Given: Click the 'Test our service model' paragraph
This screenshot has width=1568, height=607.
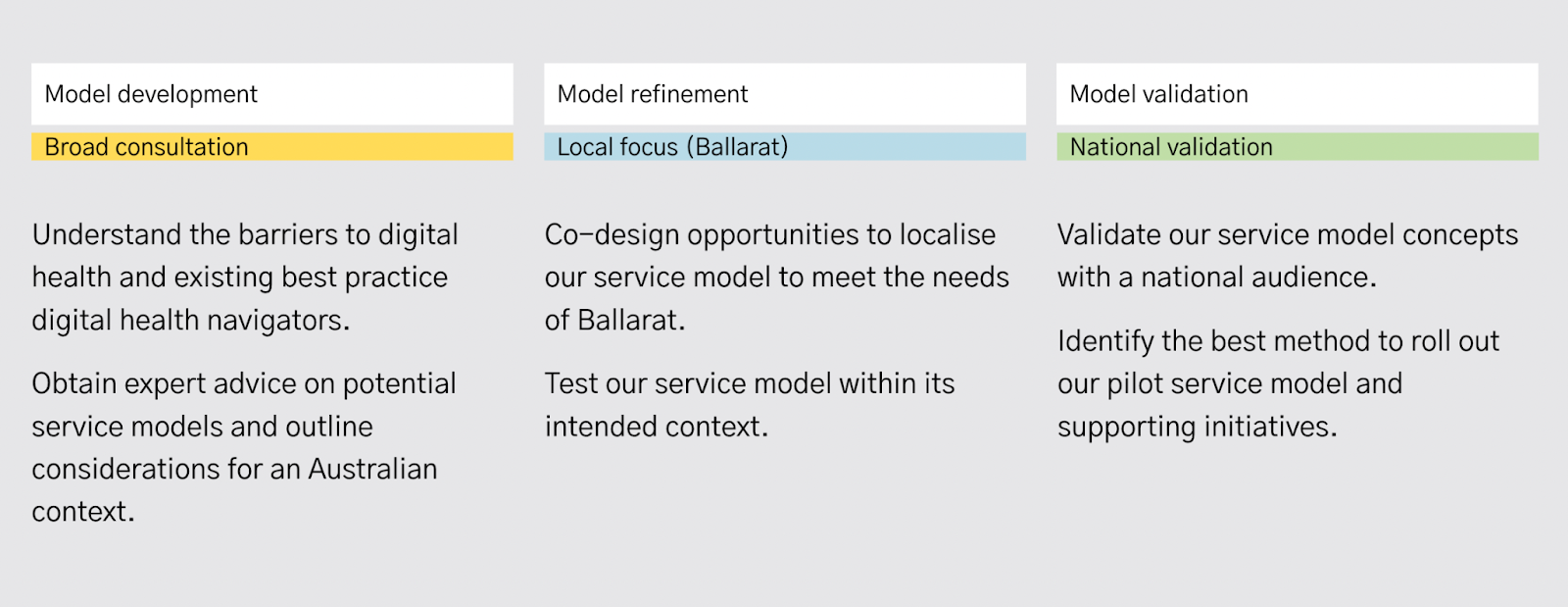Looking at the screenshot, I should pyautogui.click(x=750, y=405).
